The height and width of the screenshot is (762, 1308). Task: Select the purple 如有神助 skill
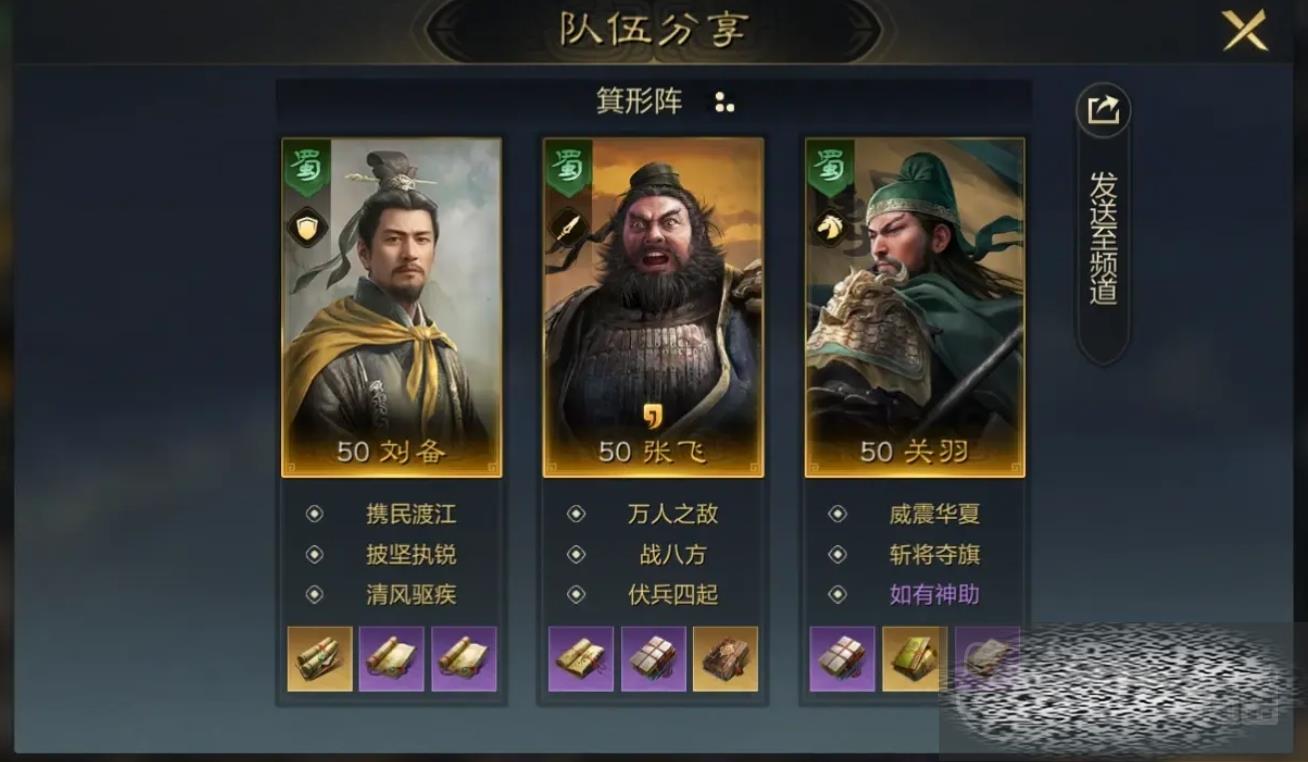pos(935,594)
